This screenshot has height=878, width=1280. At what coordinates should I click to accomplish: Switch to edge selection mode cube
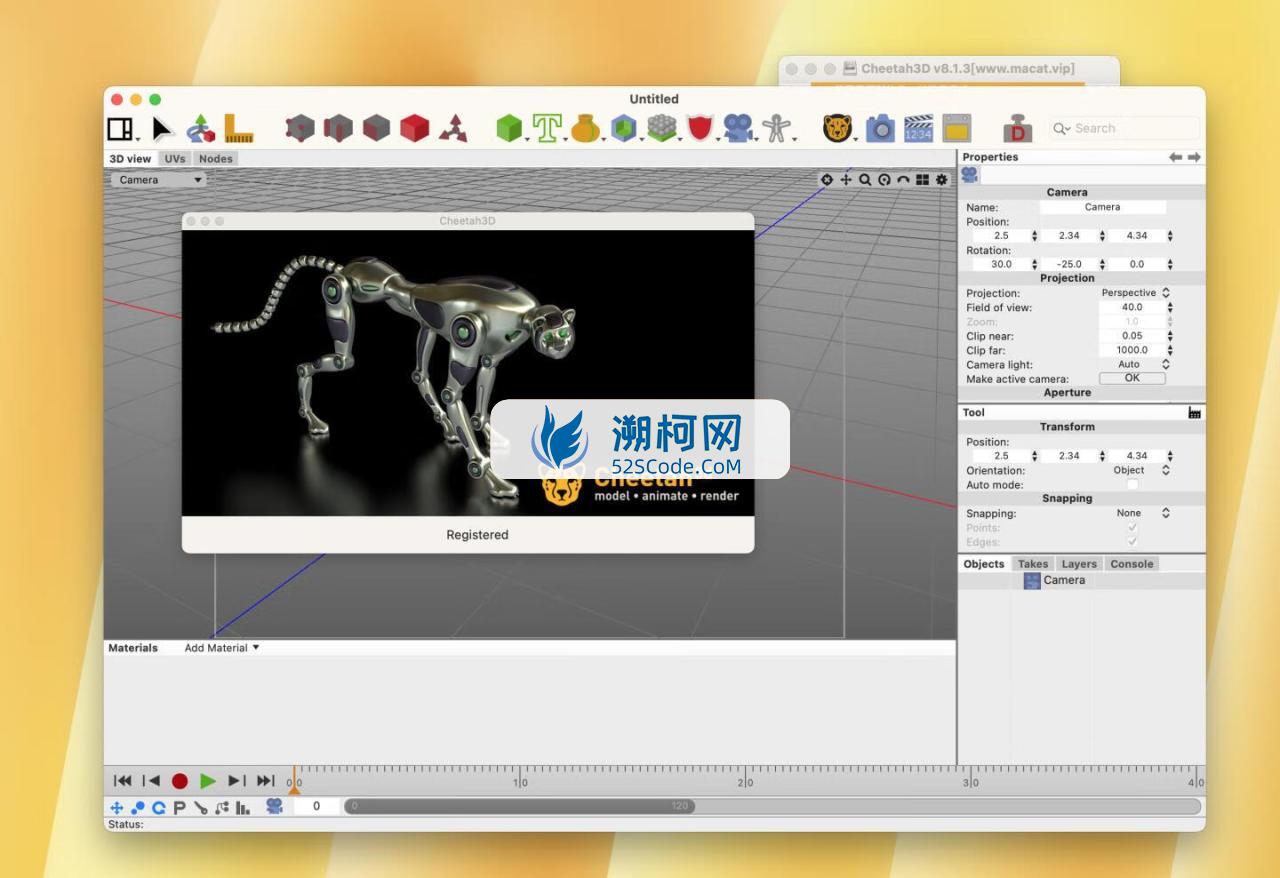tap(338, 128)
